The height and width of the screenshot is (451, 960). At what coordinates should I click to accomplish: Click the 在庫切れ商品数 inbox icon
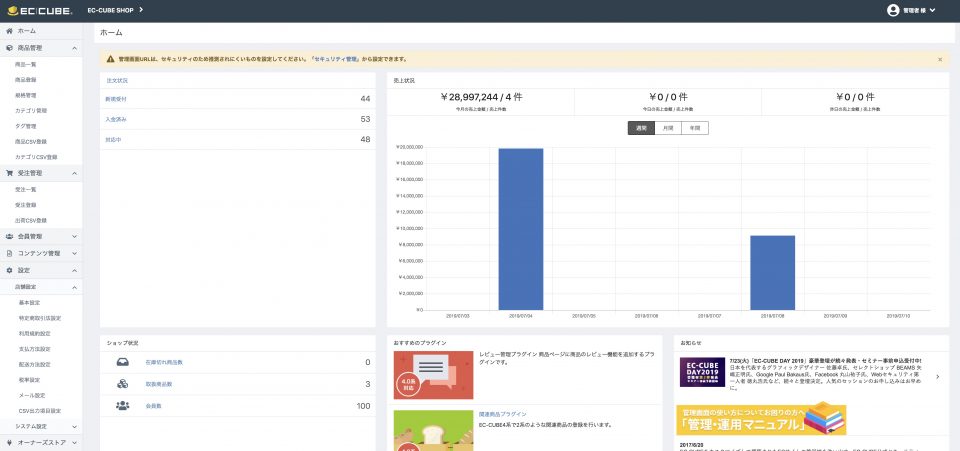coord(122,362)
